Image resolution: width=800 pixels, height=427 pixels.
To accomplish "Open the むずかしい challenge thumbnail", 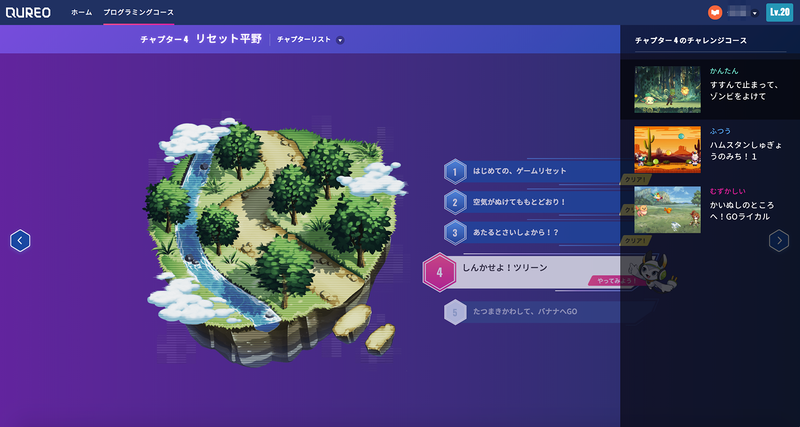I will [x=667, y=210].
